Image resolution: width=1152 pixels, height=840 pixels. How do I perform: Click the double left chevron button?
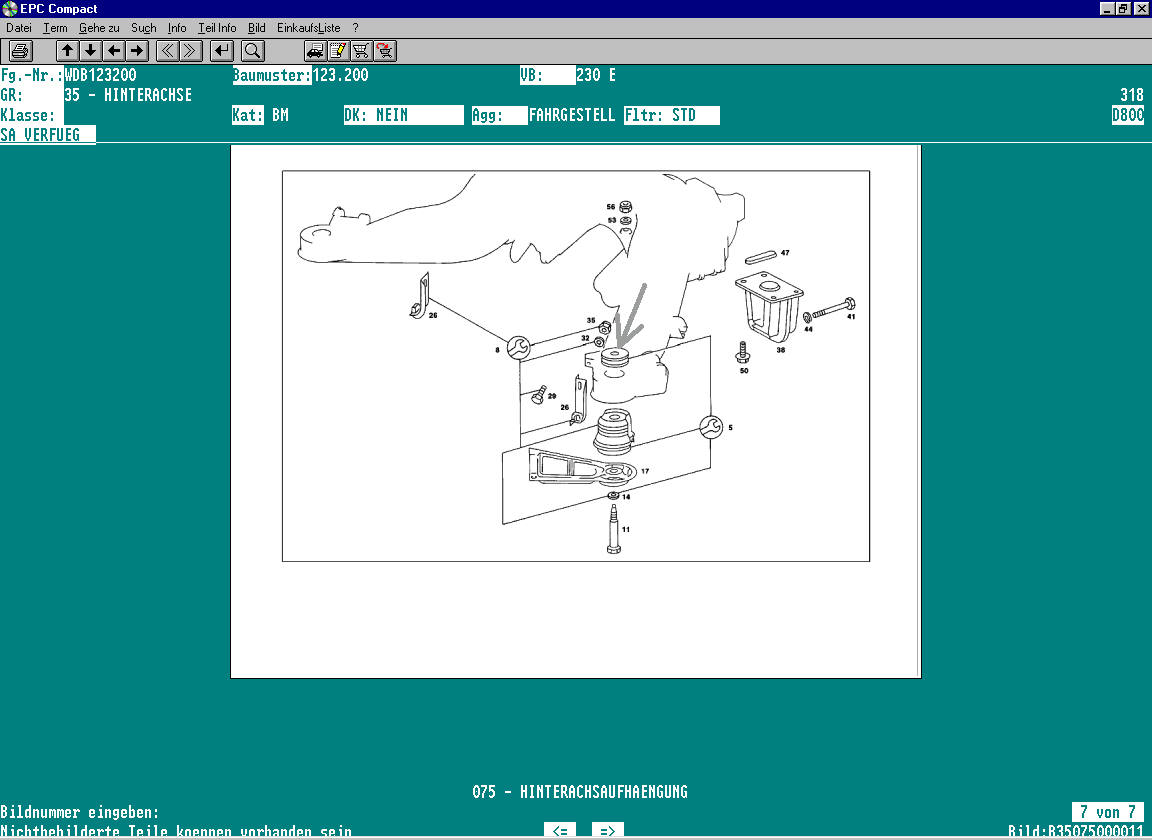168,51
